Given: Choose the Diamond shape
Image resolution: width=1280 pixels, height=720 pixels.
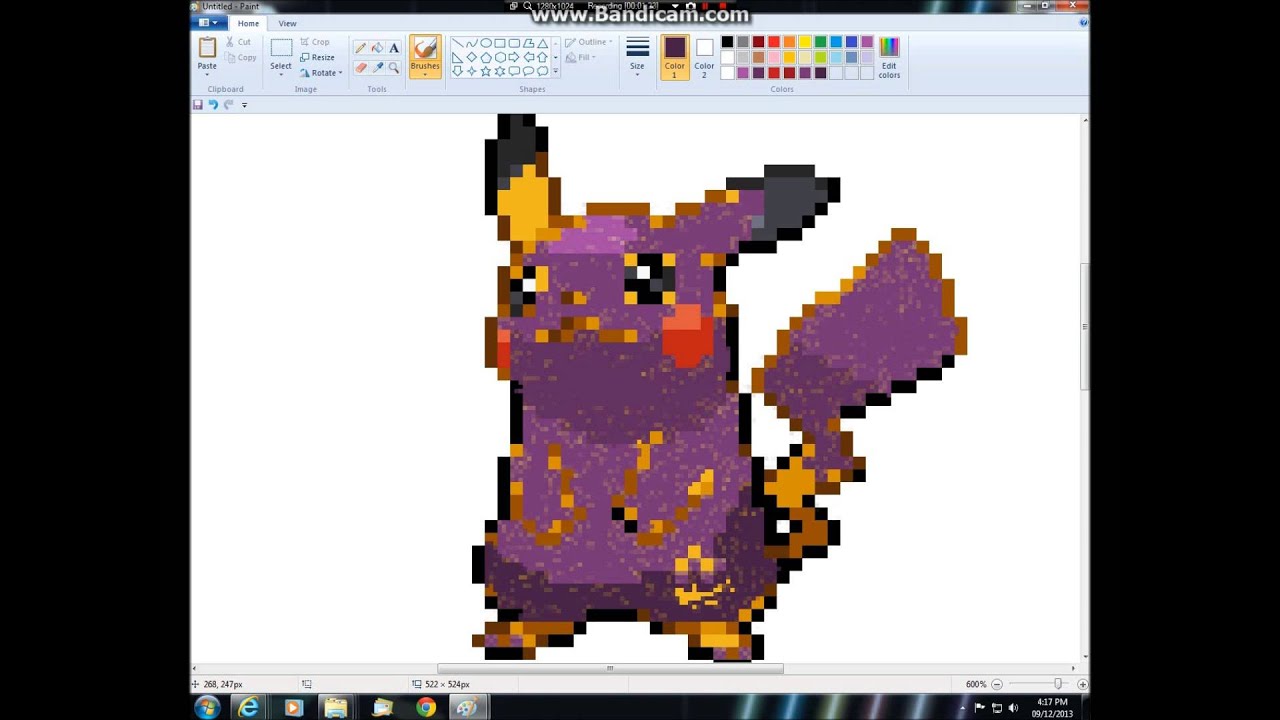Looking at the screenshot, I should (x=472, y=57).
